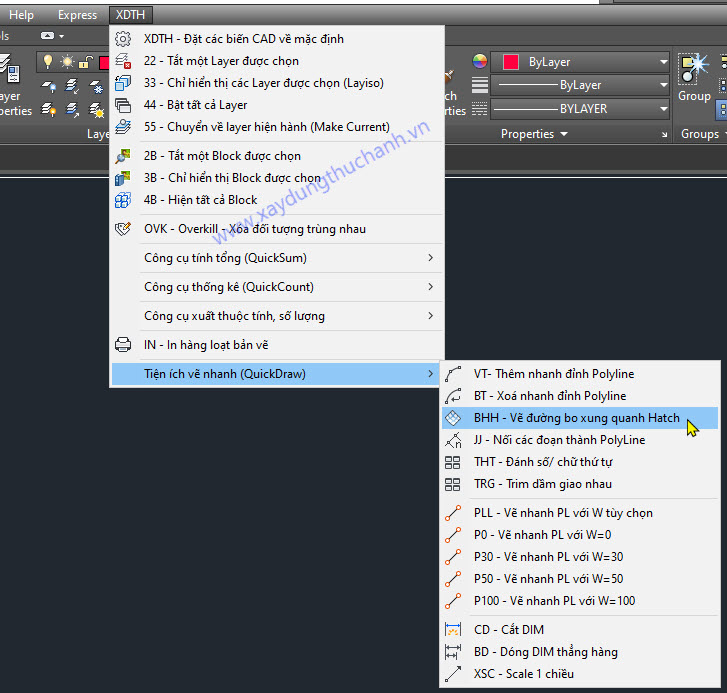Click the 55 Make Current layer icon
The height and width of the screenshot is (693, 727).
click(124, 127)
